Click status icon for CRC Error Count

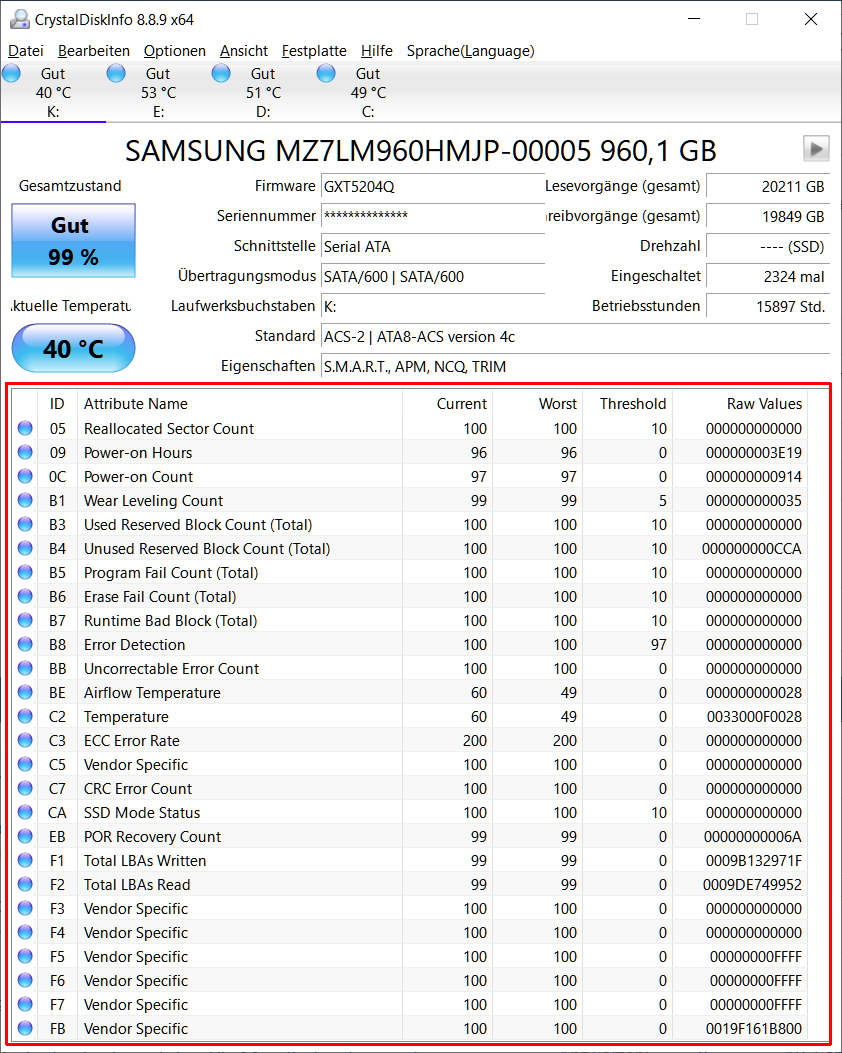coord(25,788)
